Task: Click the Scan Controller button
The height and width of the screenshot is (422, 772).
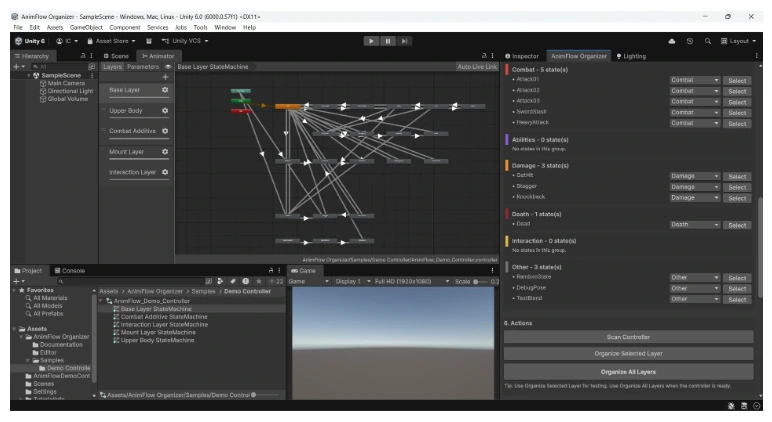Action: pos(628,337)
